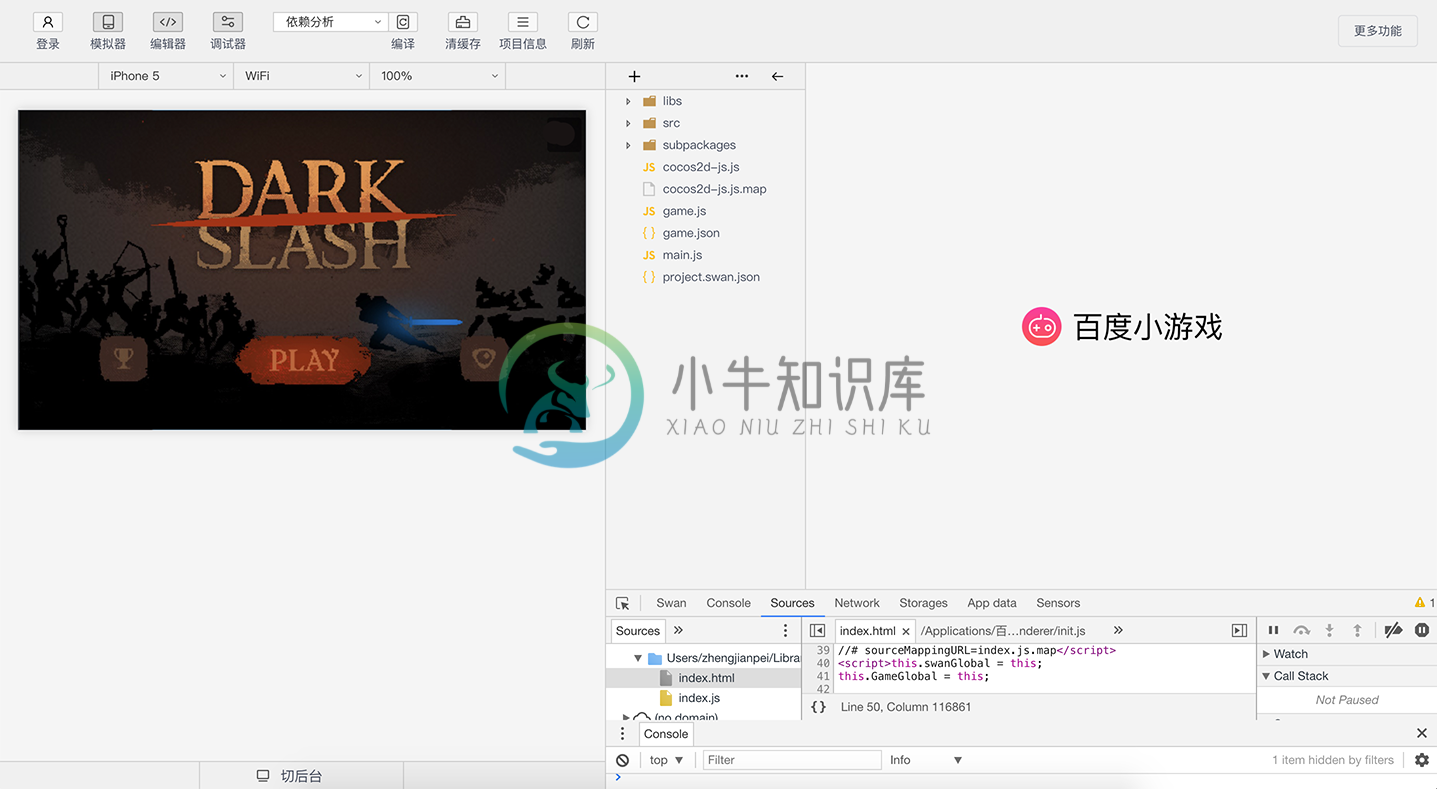The height and width of the screenshot is (789, 1437).
Task: Open the 依赖分析 dropdown
Action: click(330, 22)
